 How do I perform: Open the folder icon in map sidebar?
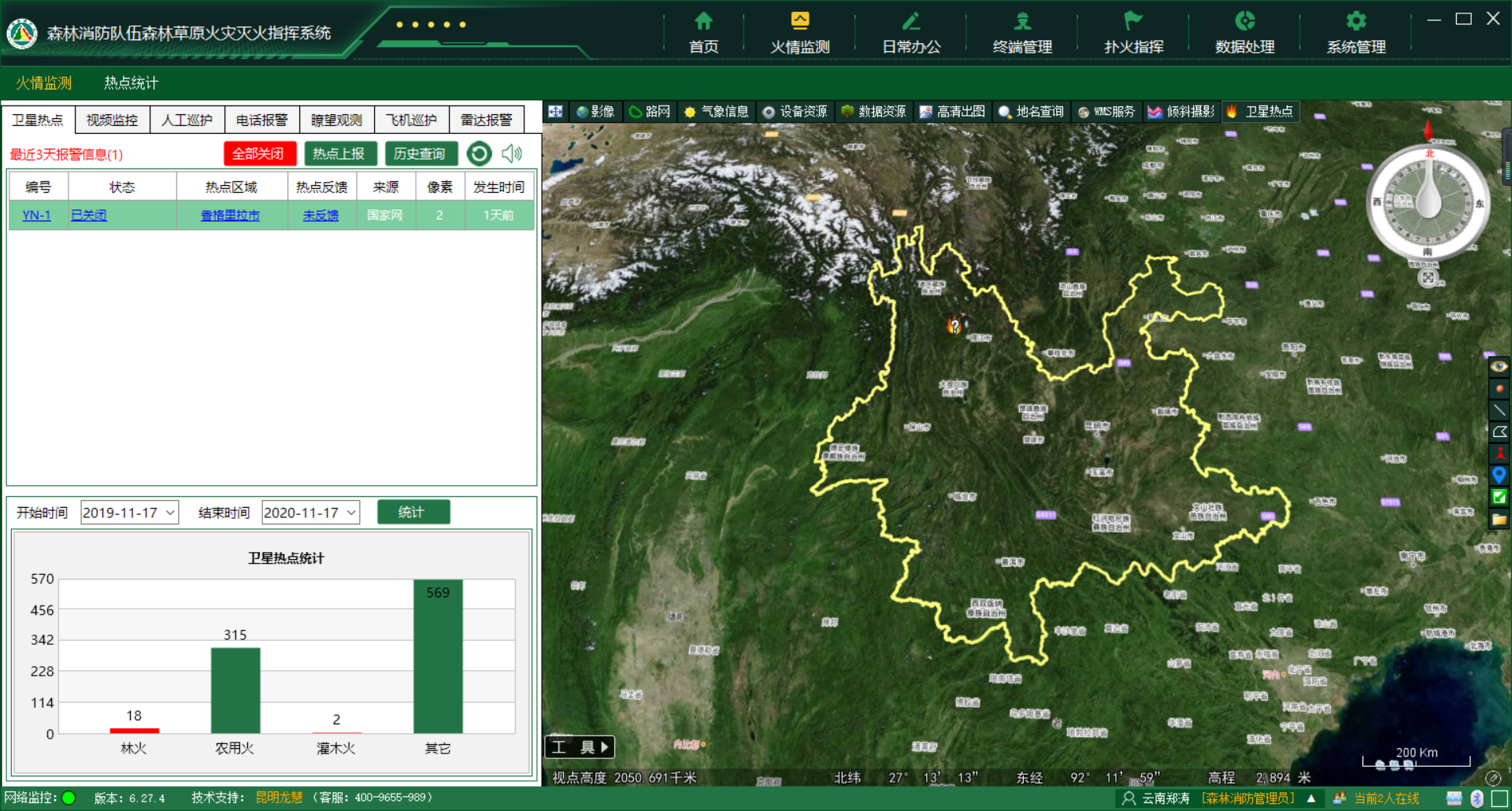coord(1499,519)
